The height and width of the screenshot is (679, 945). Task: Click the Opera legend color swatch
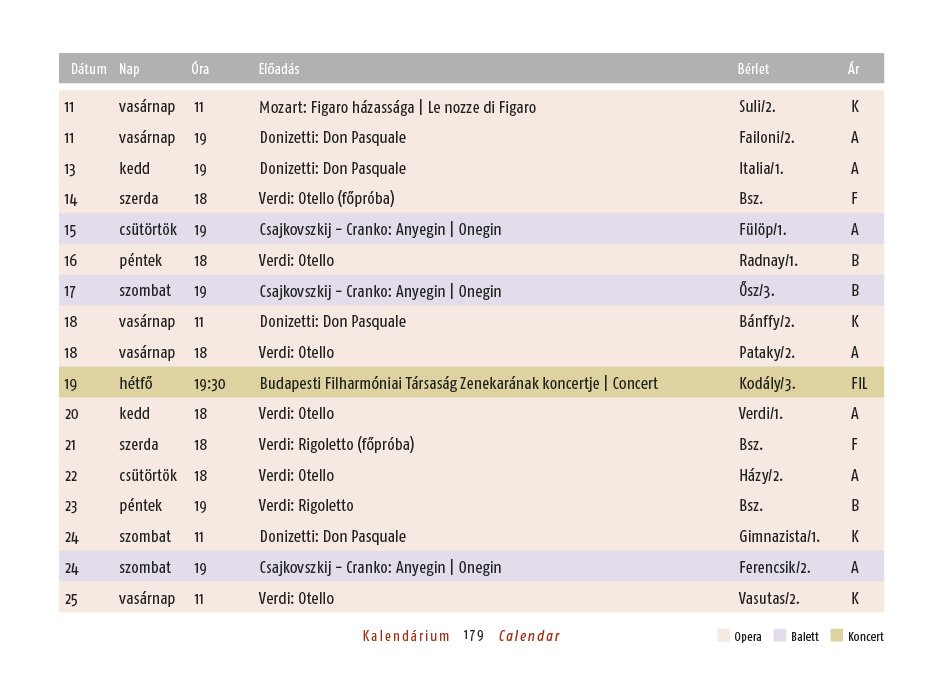[724, 637]
